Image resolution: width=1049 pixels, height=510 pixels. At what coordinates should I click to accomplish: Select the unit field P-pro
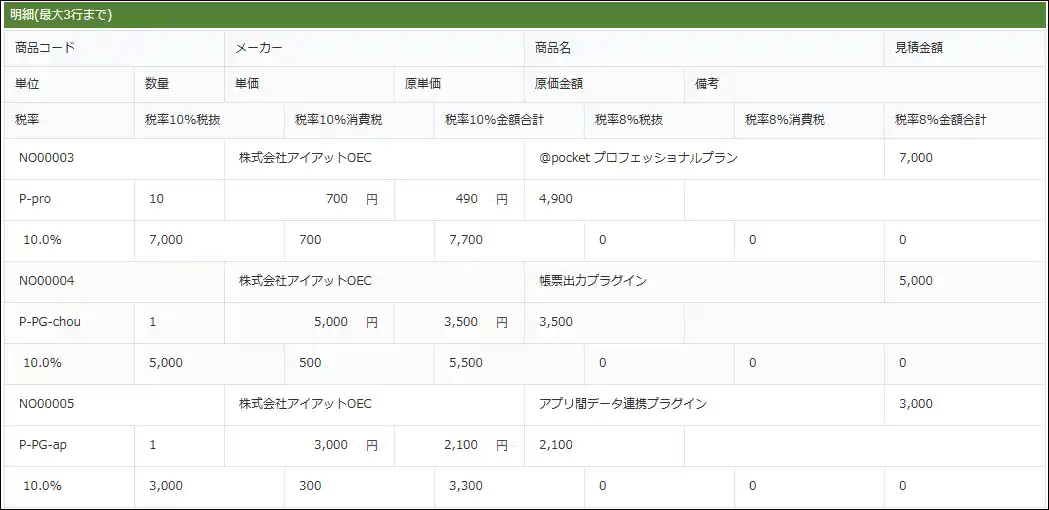(35, 199)
